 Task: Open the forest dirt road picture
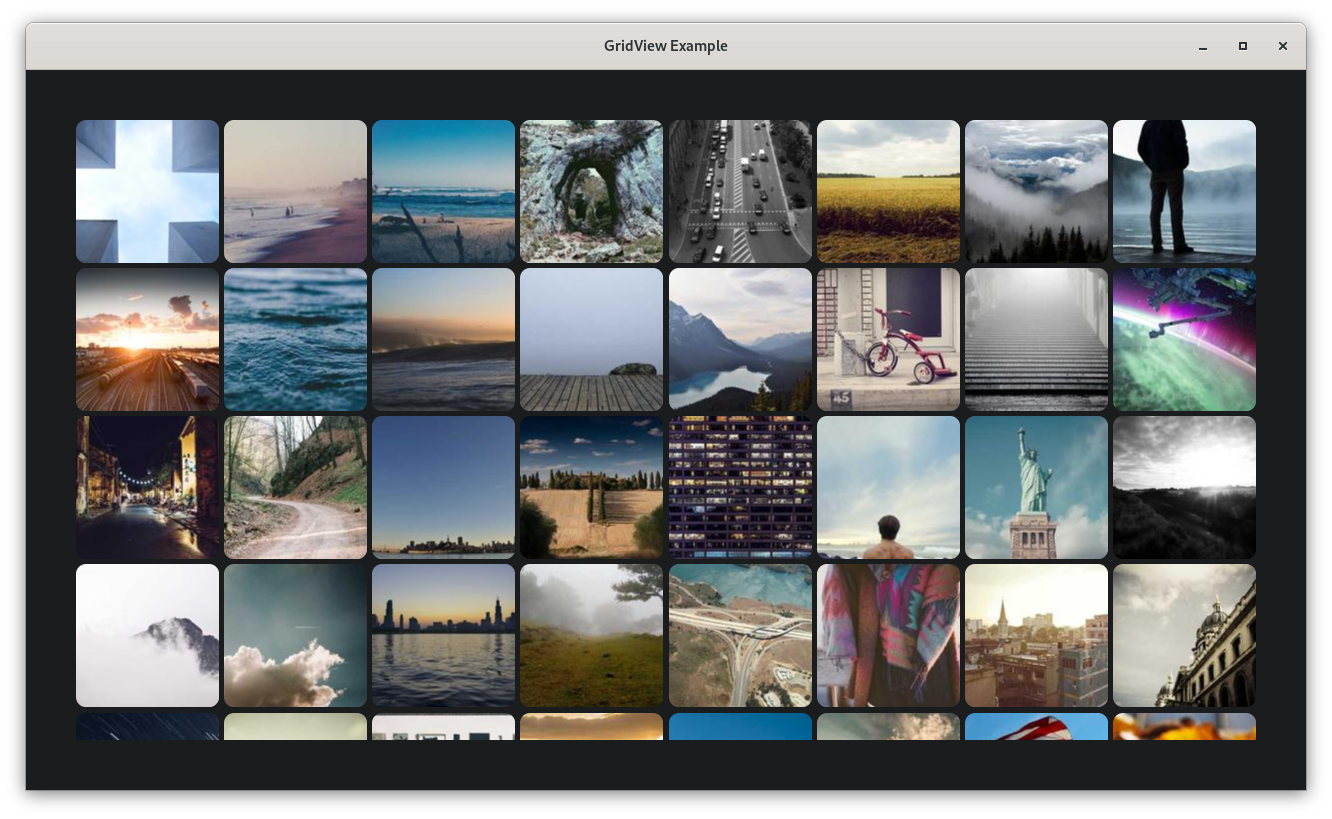pos(295,487)
